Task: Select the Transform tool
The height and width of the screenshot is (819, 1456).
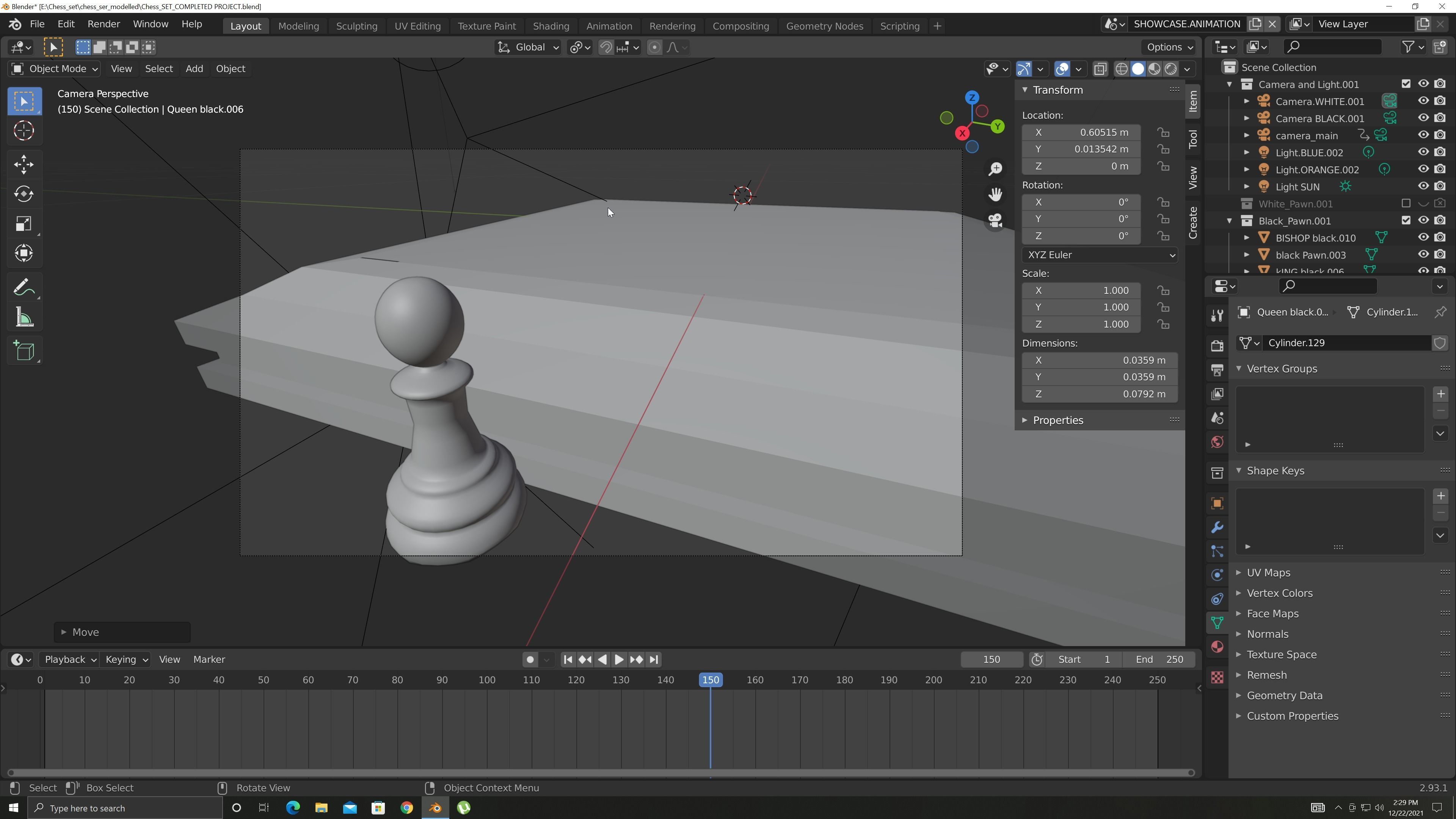Action: [x=24, y=253]
